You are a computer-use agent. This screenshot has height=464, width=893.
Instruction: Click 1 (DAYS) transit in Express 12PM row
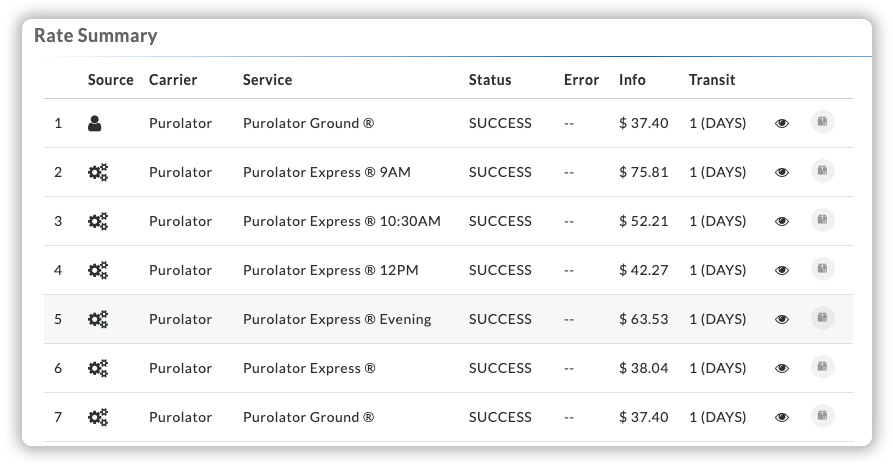pyautogui.click(x=718, y=270)
